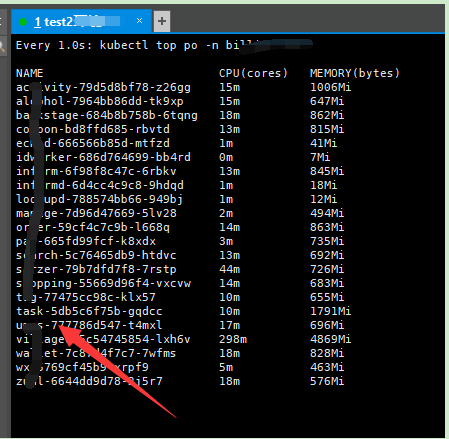Click the 298m CPU value
Viewport: 449px width, 439px height.
pos(233,339)
